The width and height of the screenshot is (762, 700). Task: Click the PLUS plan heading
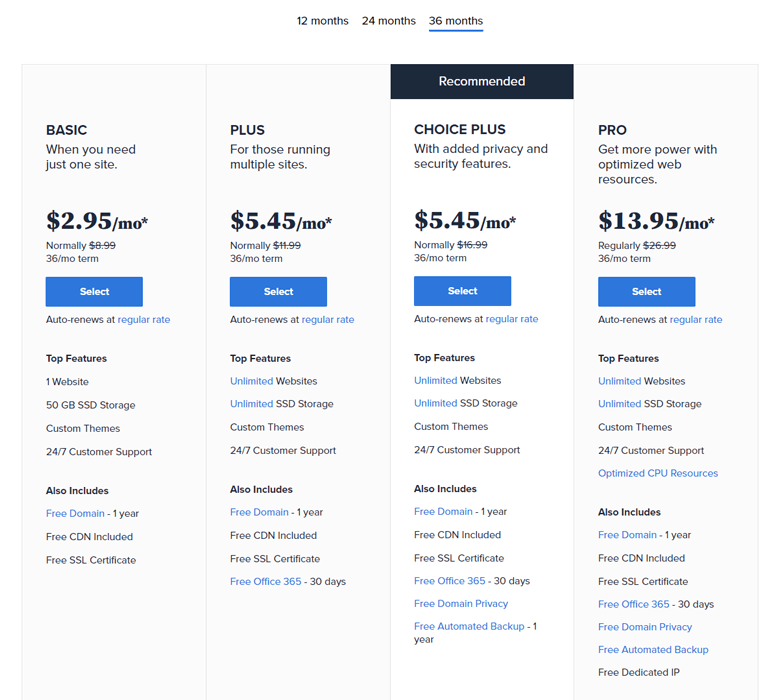[247, 130]
